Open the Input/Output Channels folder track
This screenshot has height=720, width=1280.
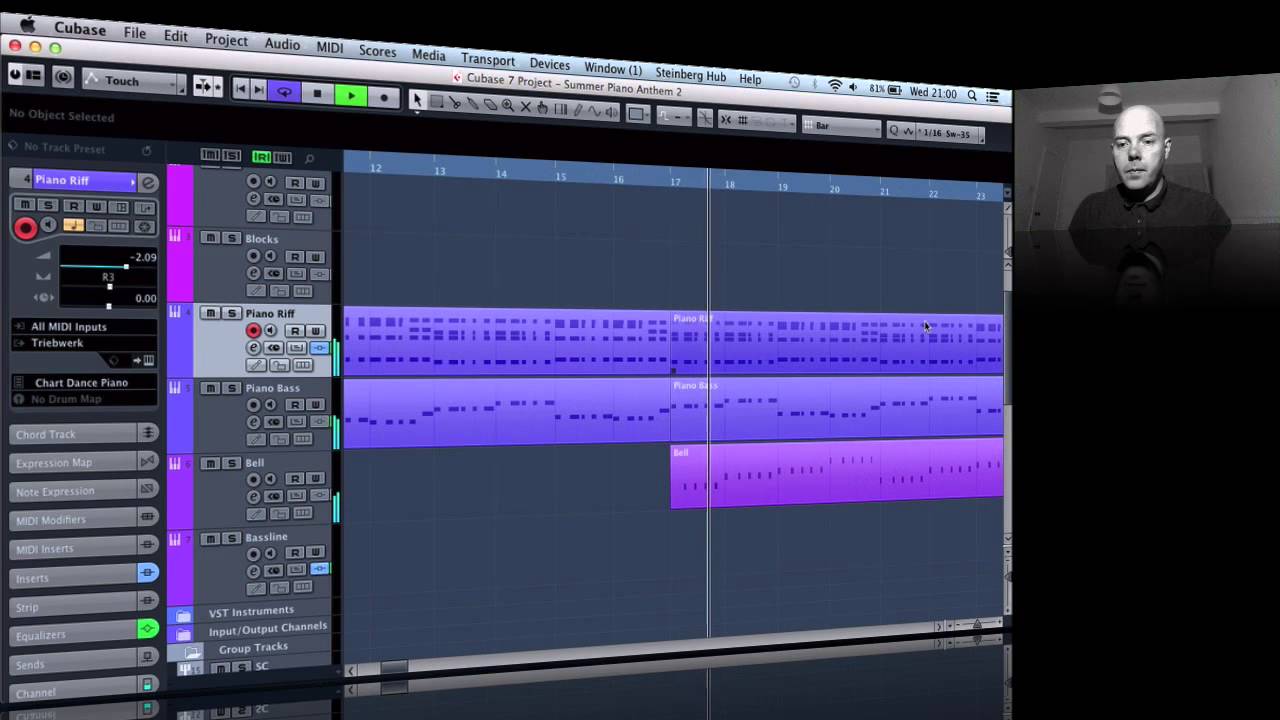pyautogui.click(x=267, y=628)
